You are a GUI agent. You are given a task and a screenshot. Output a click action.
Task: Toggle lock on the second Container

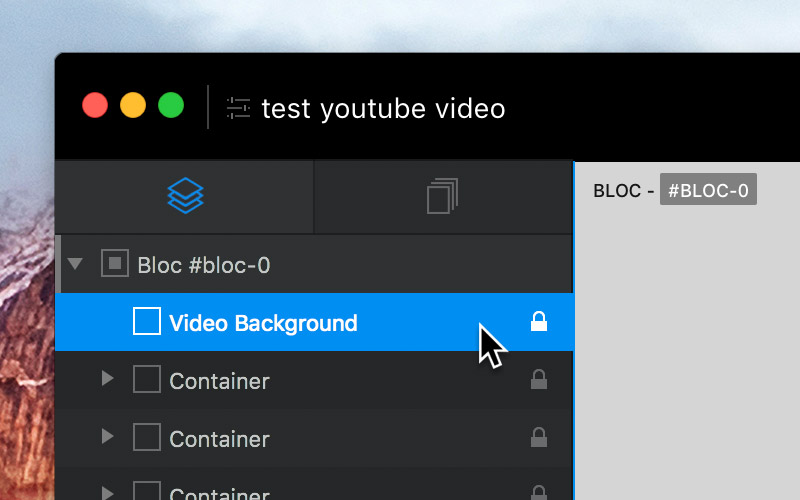[539, 437]
